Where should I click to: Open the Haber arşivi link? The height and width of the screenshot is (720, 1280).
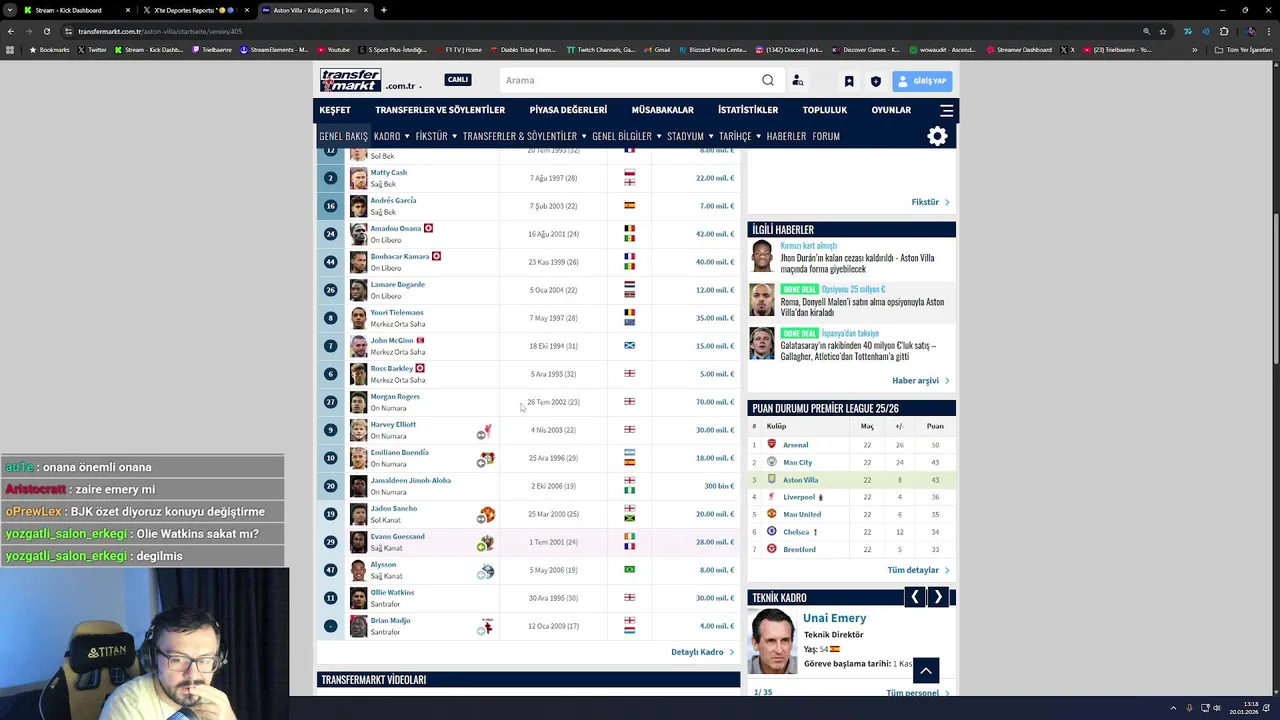[920, 381]
